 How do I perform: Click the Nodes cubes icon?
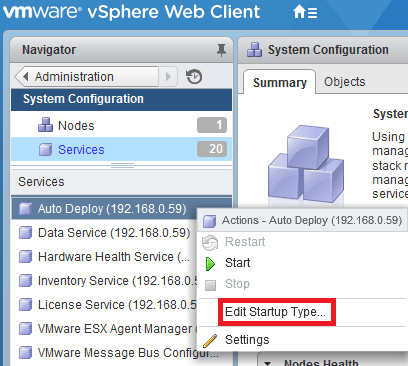pyautogui.click(x=45, y=125)
